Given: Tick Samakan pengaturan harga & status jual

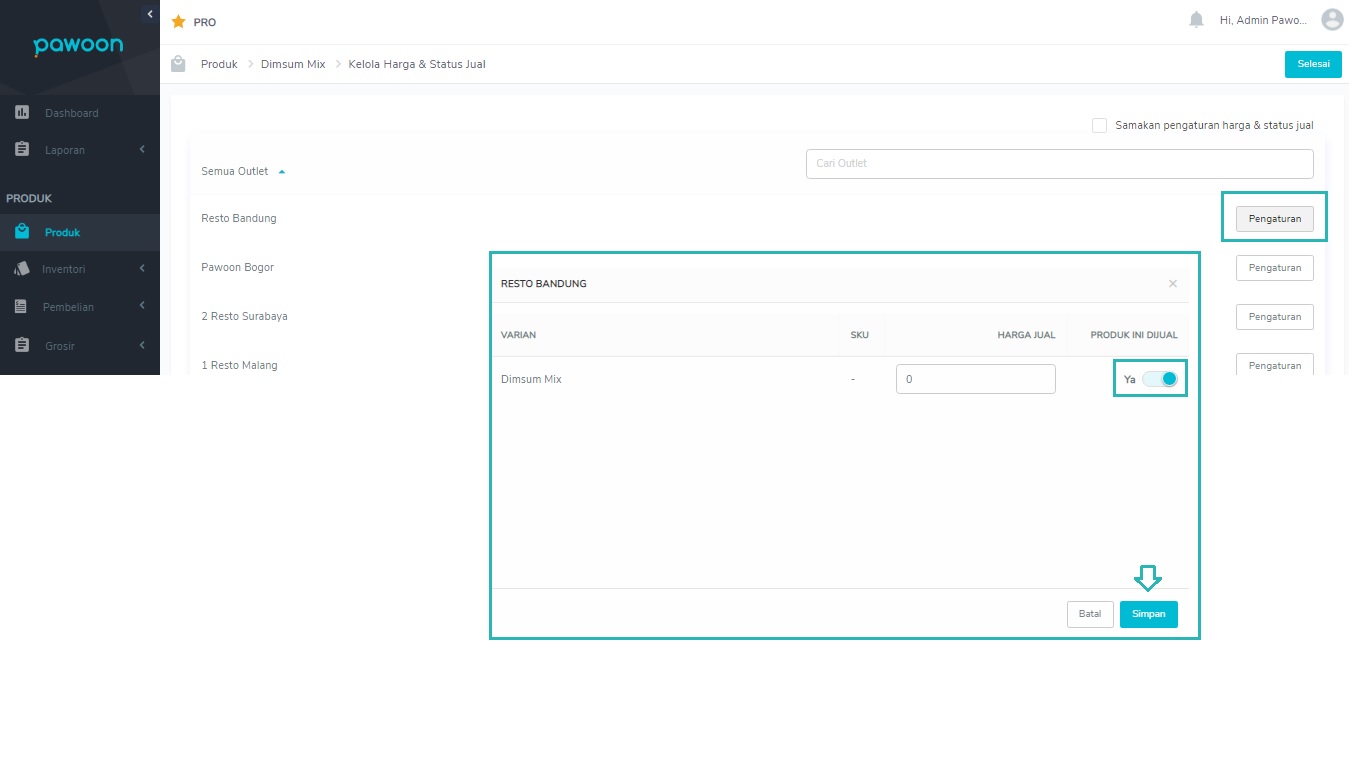Looking at the screenshot, I should point(1100,125).
